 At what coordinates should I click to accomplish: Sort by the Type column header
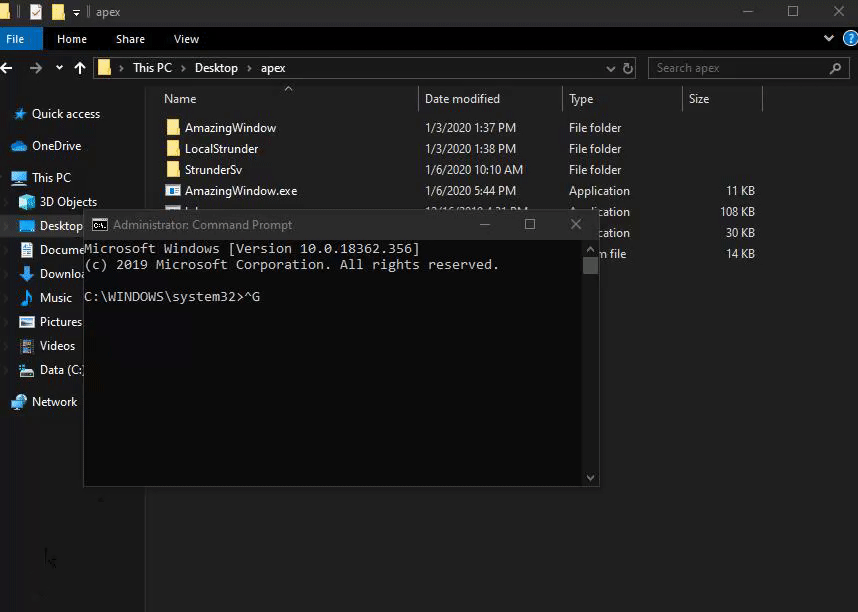click(x=581, y=99)
